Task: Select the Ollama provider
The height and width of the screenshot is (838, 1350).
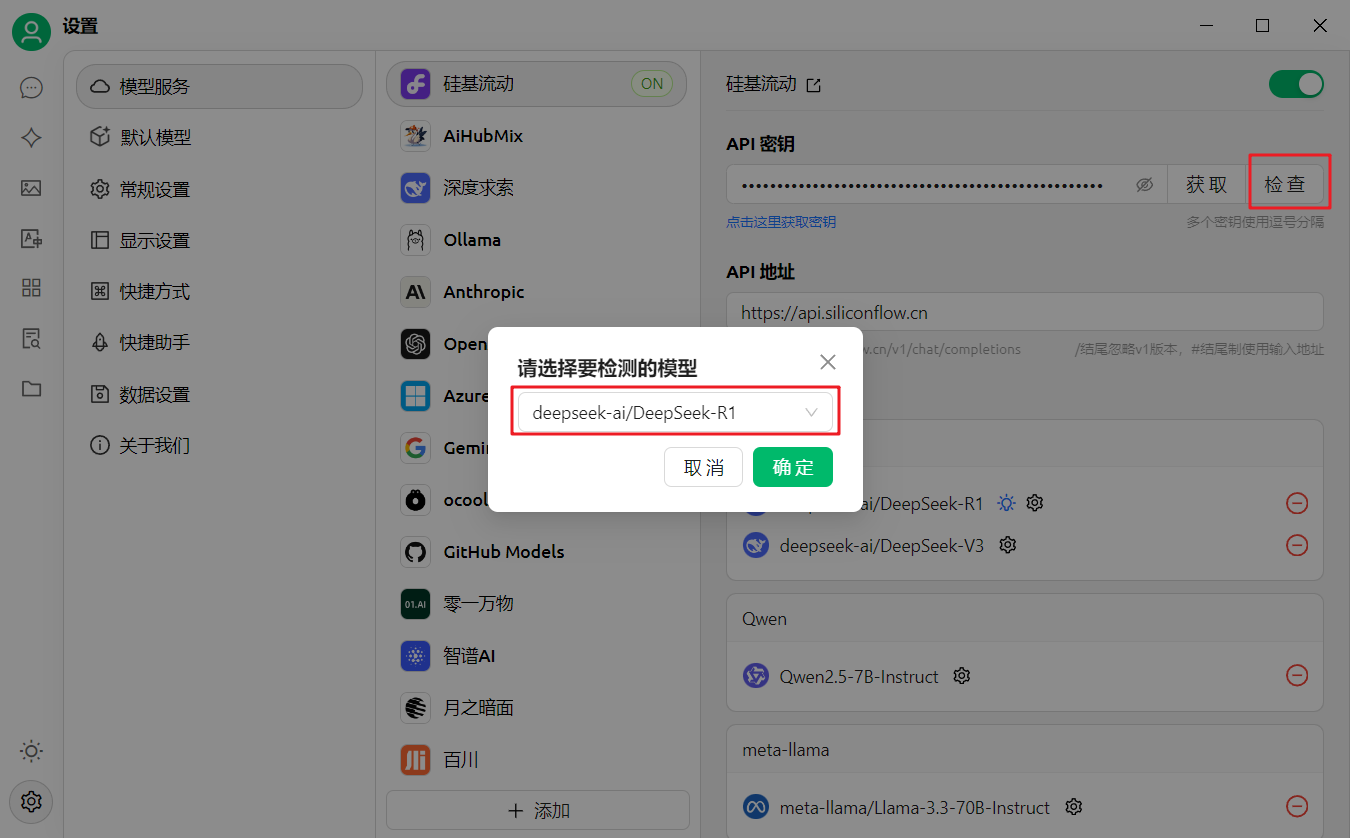Action: [x=537, y=240]
